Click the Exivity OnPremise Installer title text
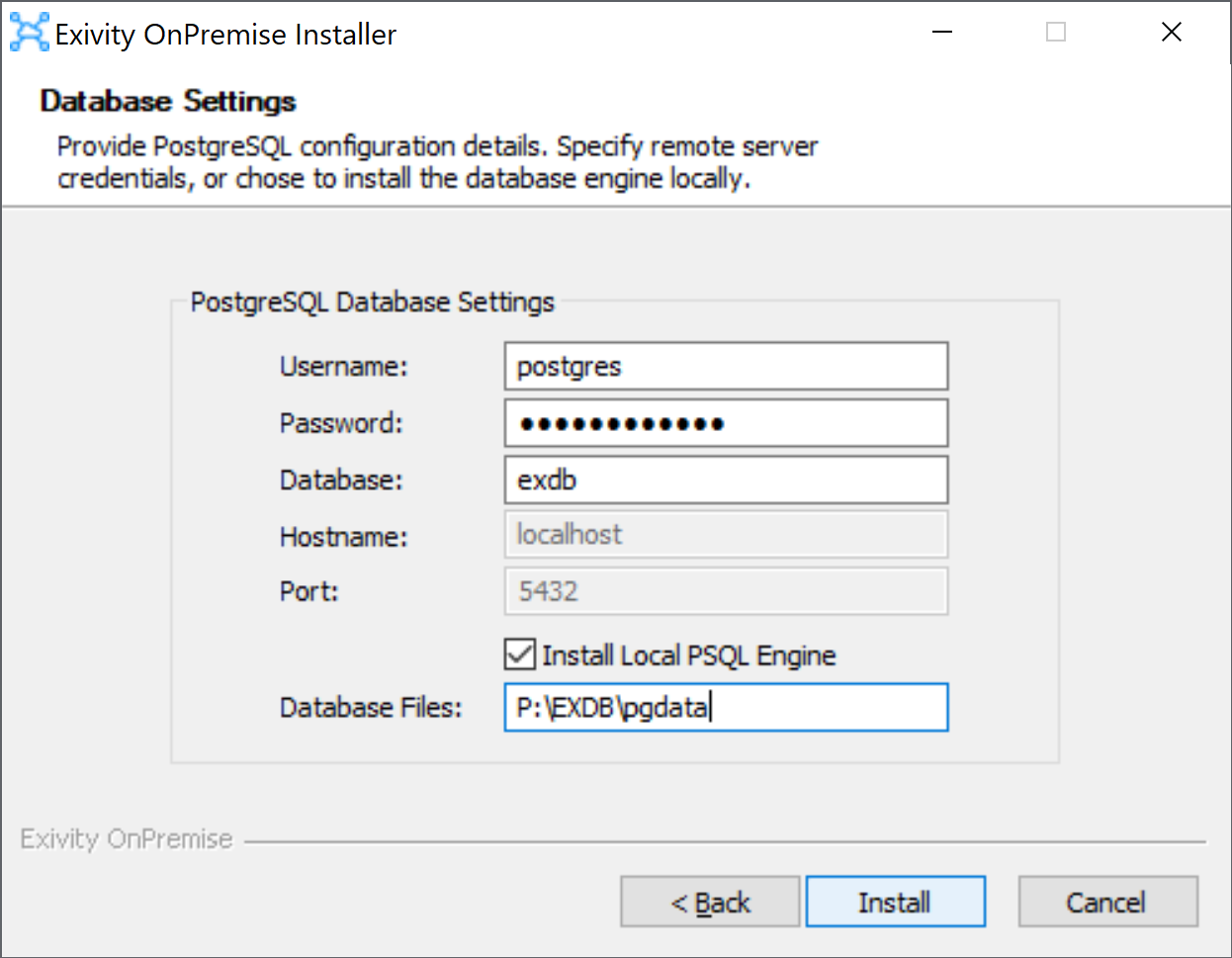Image resolution: width=1232 pixels, height=958 pixels. click(225, 35)
